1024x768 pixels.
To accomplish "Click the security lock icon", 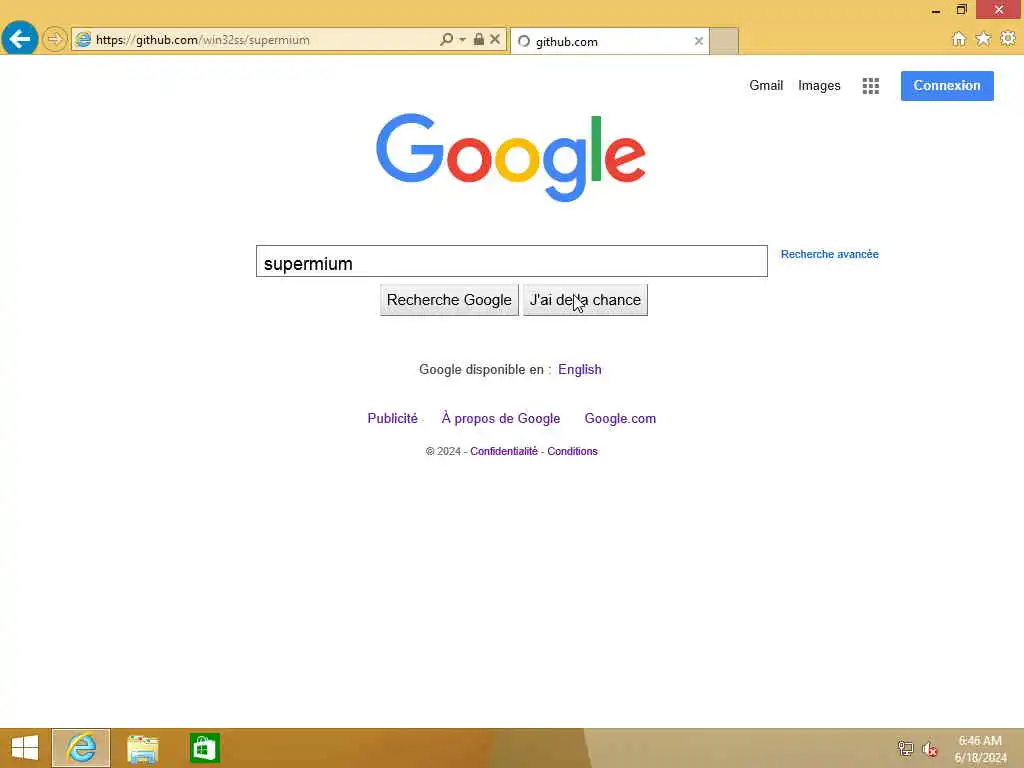I will click(479, 39).
